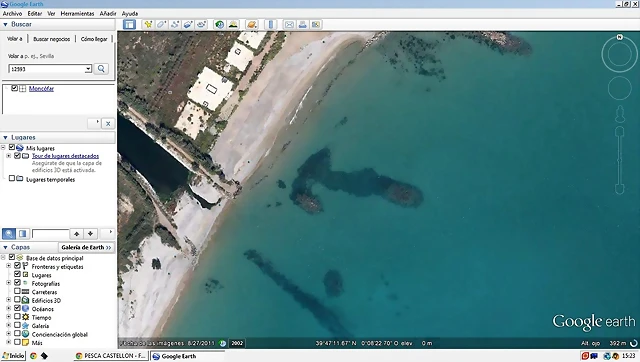Click the Email envelope icon in the toolbar
This screenshot has width=640, height=362.
click(x=289, y=24)
